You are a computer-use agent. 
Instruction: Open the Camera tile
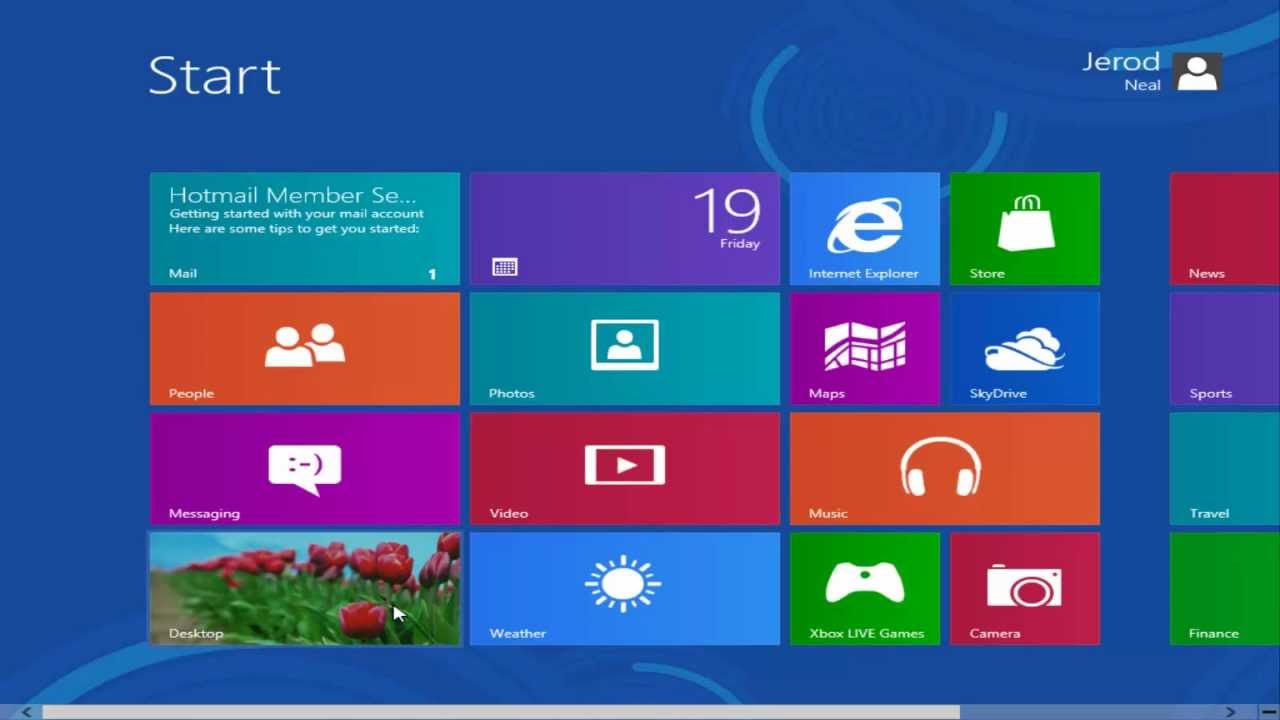tap(1025, 589)
